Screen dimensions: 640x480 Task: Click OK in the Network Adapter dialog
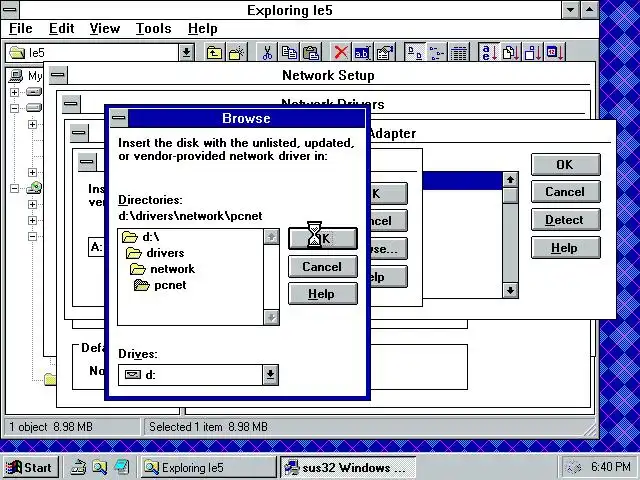[566, 164]
